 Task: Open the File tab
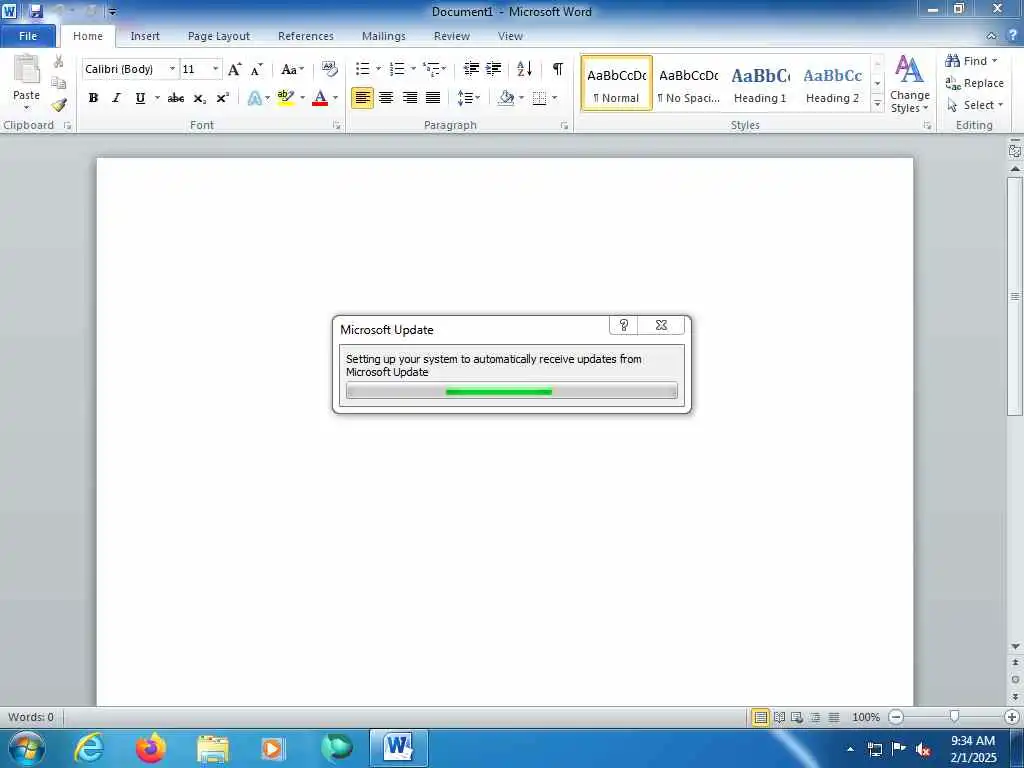[28, 36]
